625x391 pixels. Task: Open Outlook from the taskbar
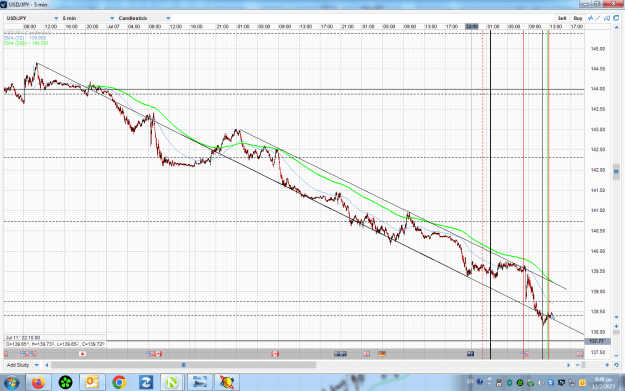point(92,383)
